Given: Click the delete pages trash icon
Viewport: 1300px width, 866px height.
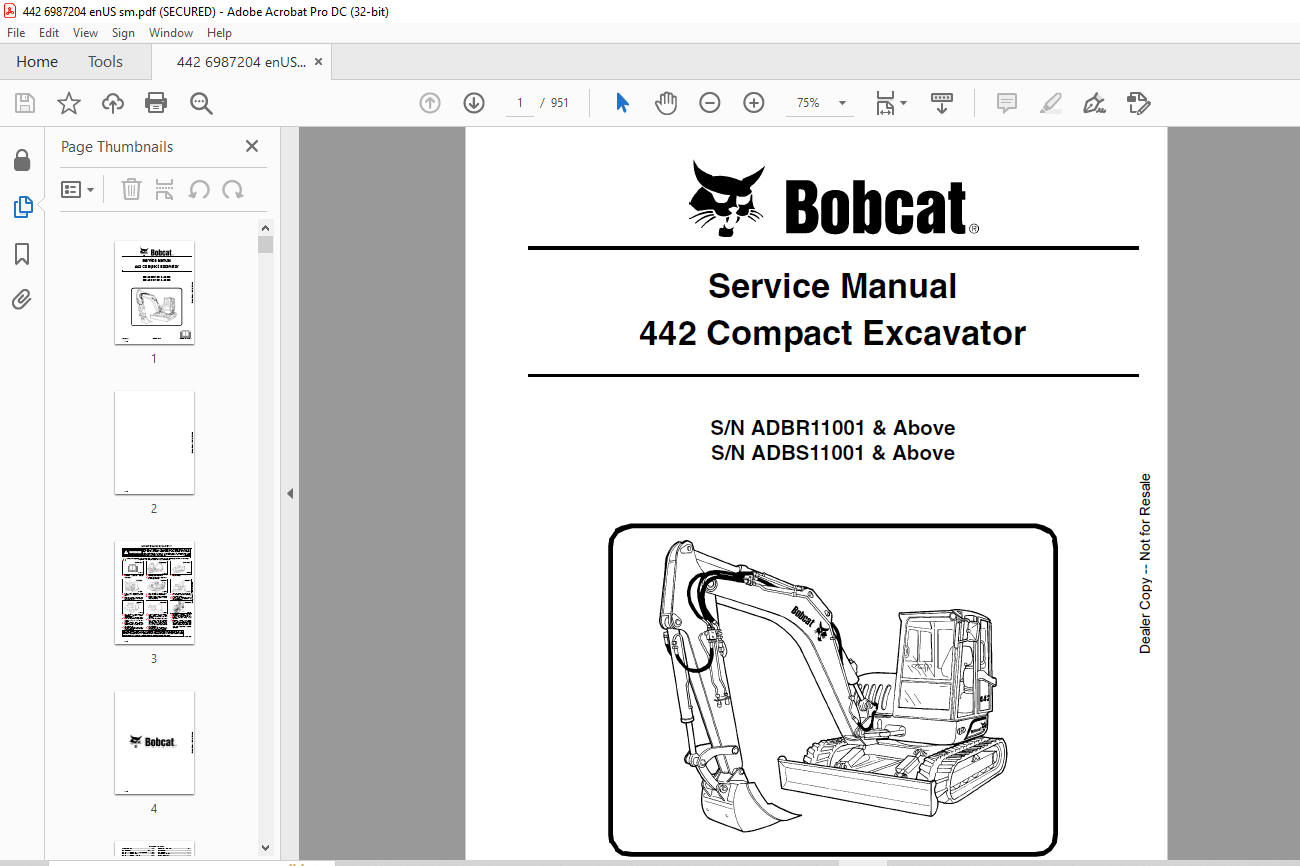Looking at the screenshot, I should (131, 189).
